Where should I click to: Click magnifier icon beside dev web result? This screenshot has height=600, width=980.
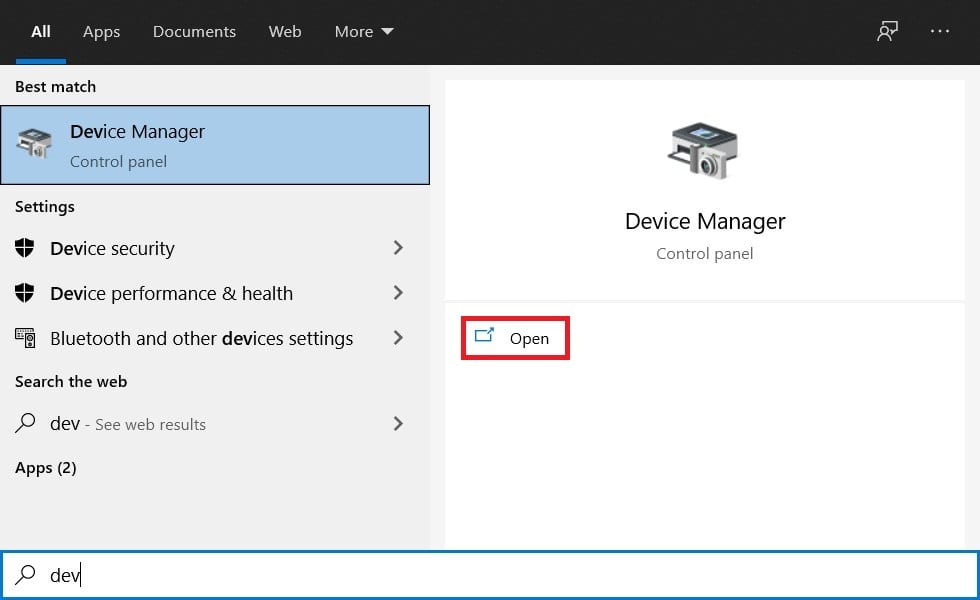(x=25, y=423)
